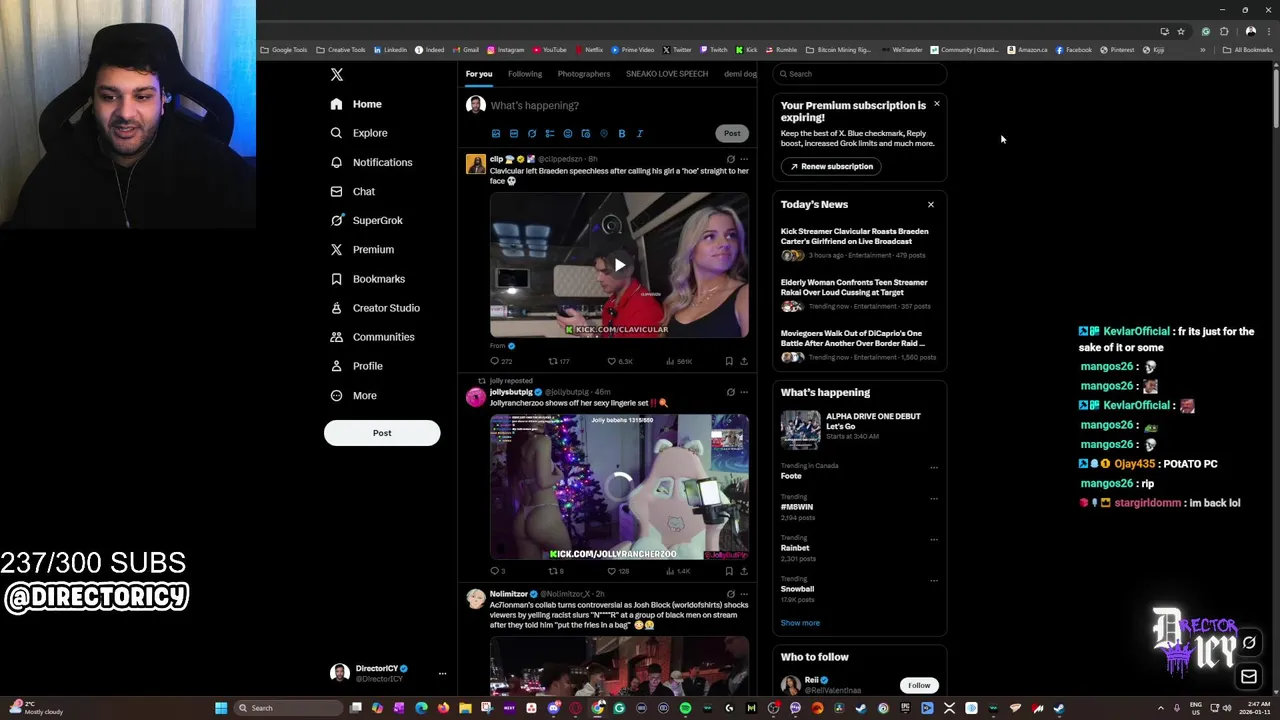The height and width of the screenshot is (720, 1280).
Task: Open Profile in the sidebar
Action: 357,366
